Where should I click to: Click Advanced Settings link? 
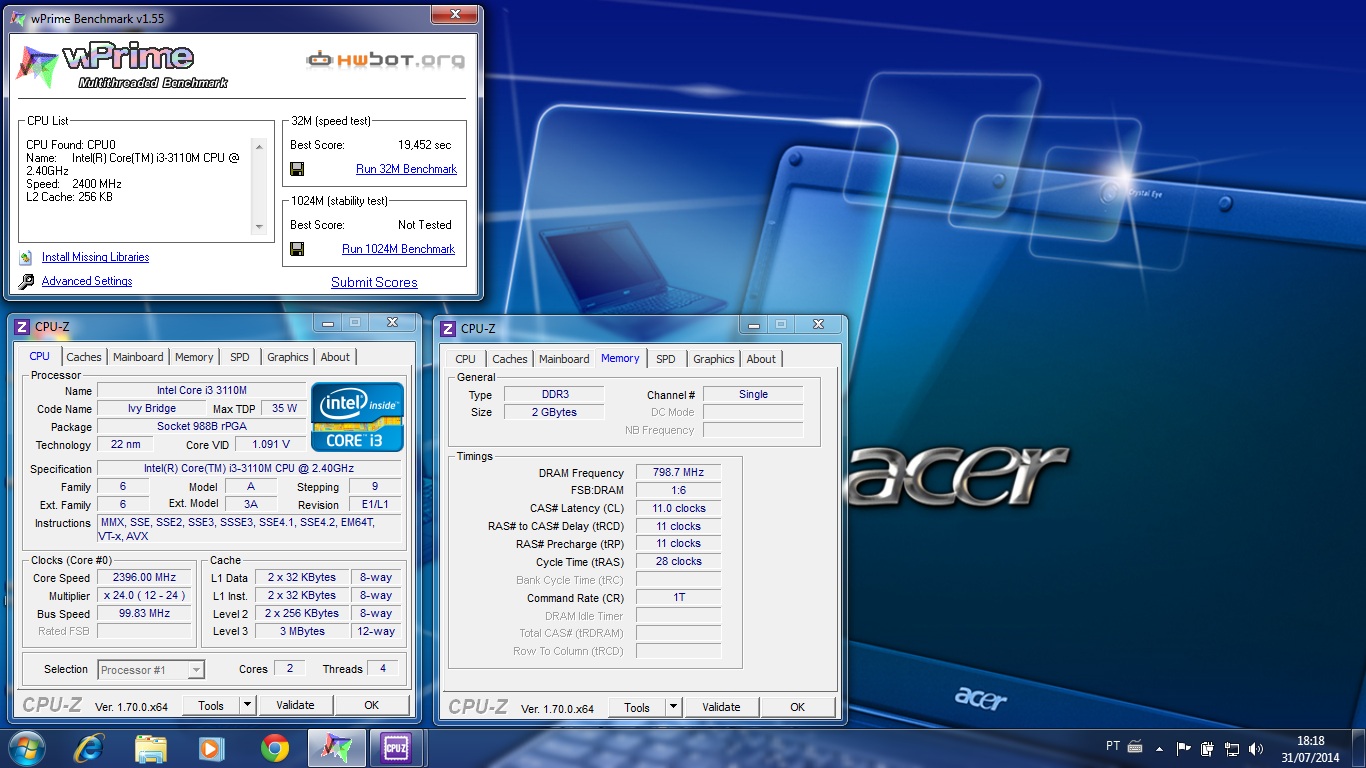(87, 281)
